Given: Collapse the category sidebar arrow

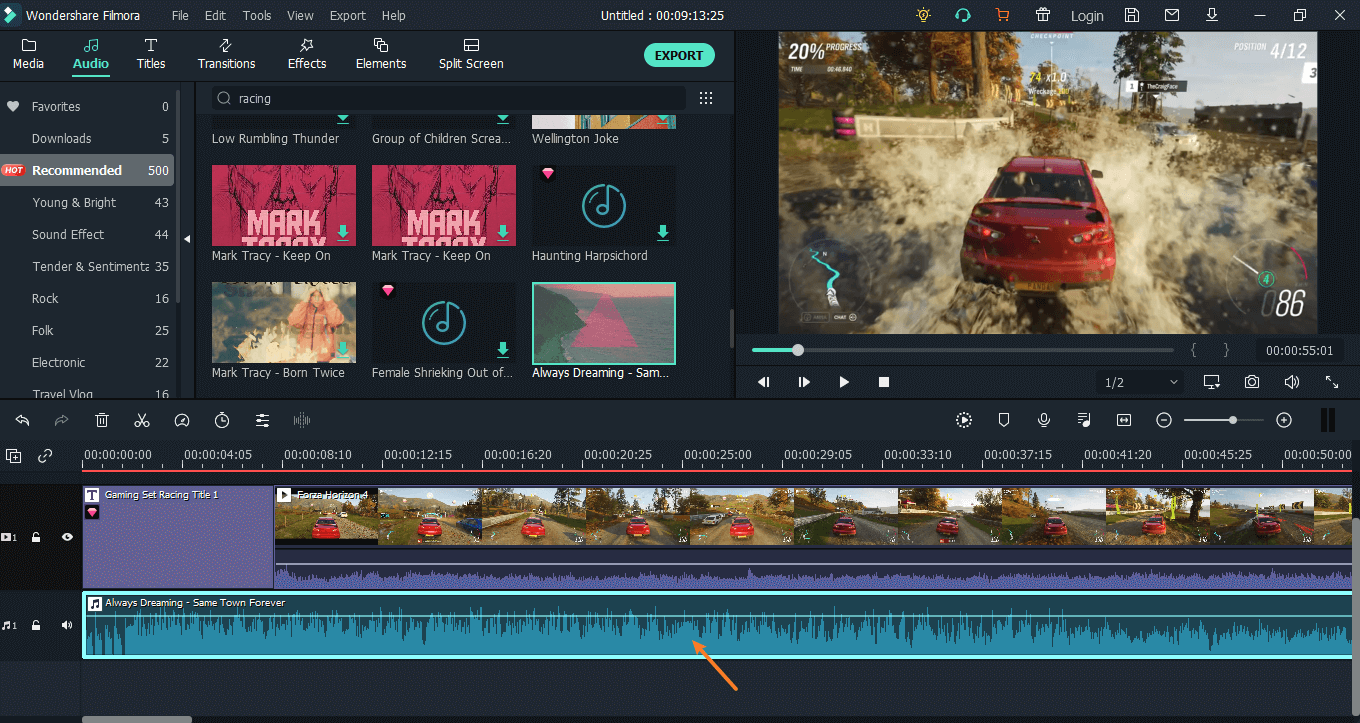Looking at the screenshot, I should [187, 239].
